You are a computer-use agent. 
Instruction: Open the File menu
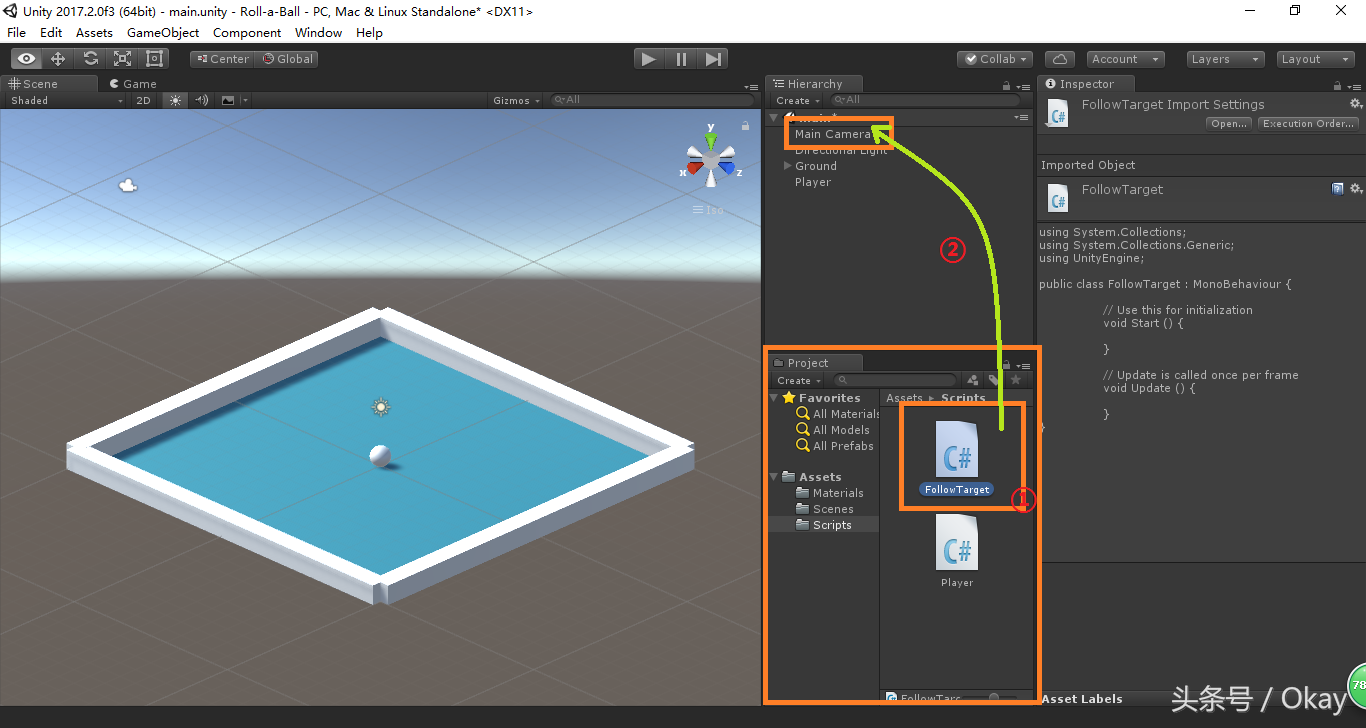[17, 33]
